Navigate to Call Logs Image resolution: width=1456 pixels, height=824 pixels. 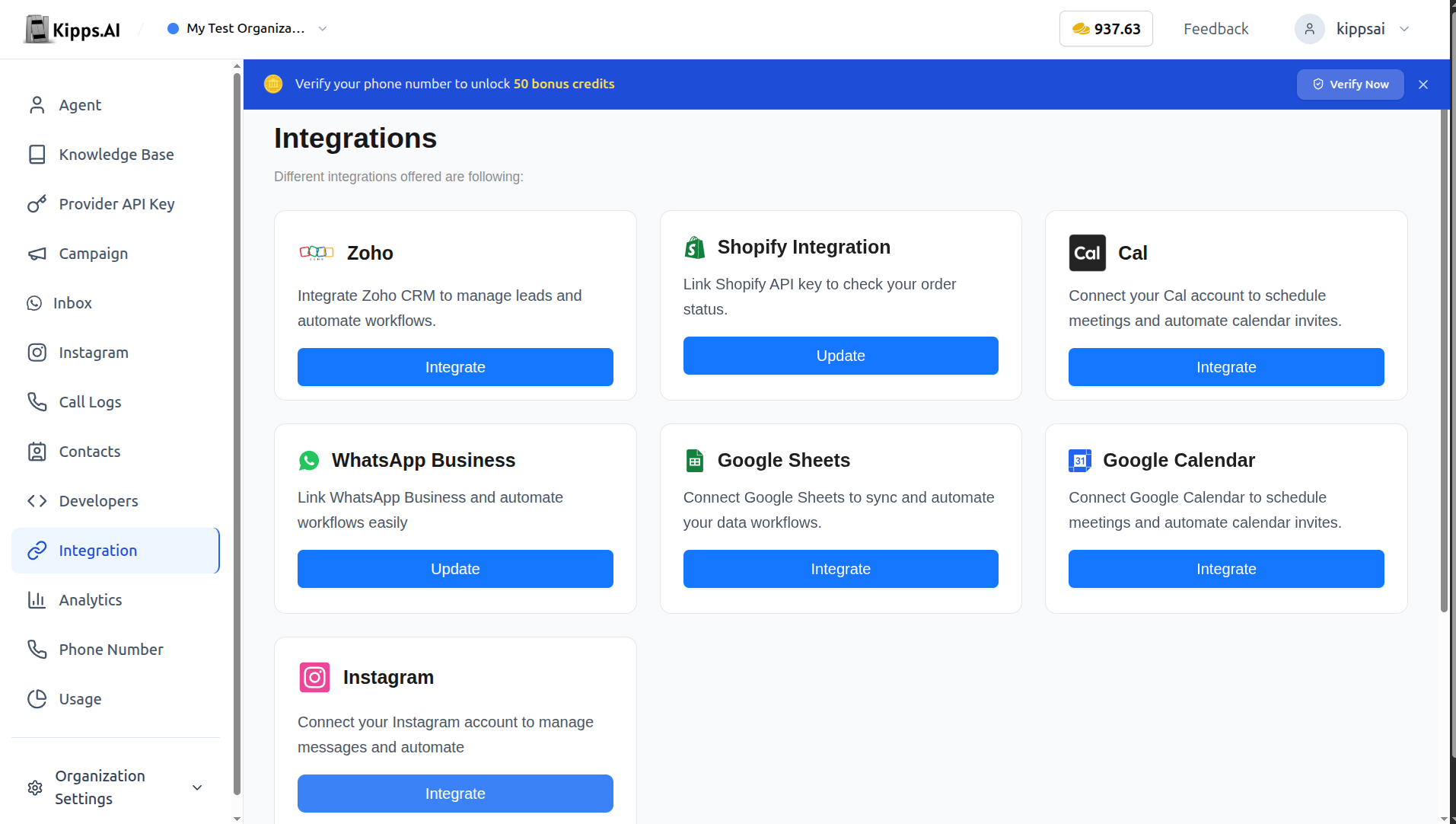click(116, 402)
